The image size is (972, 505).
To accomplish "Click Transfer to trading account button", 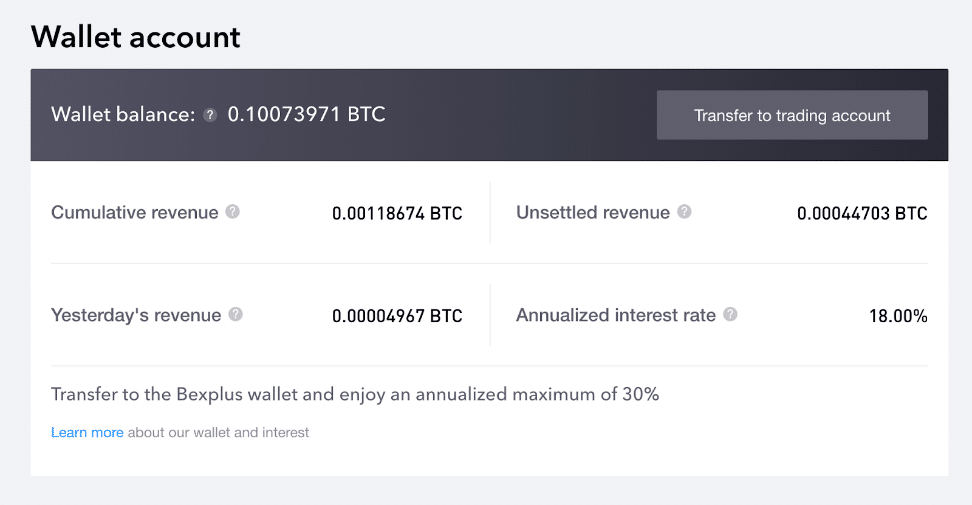I will point(792,115).
